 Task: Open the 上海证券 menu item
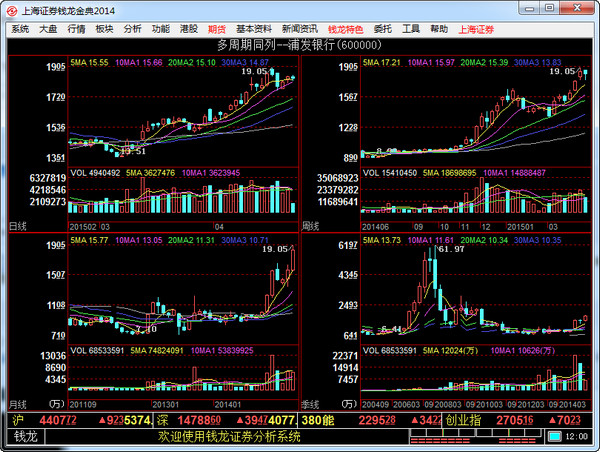tap(476, 29)
